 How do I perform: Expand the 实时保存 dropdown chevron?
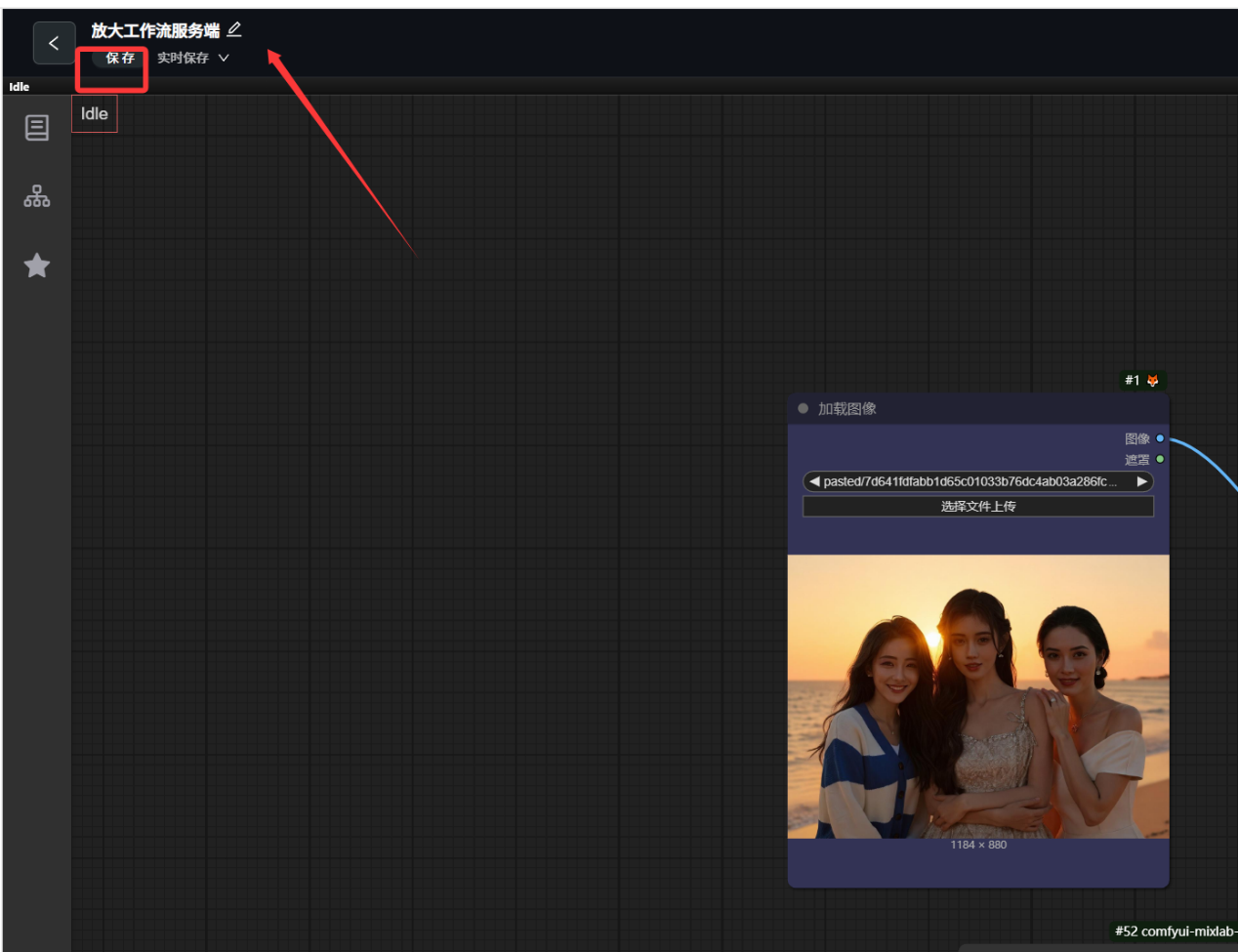224,59
